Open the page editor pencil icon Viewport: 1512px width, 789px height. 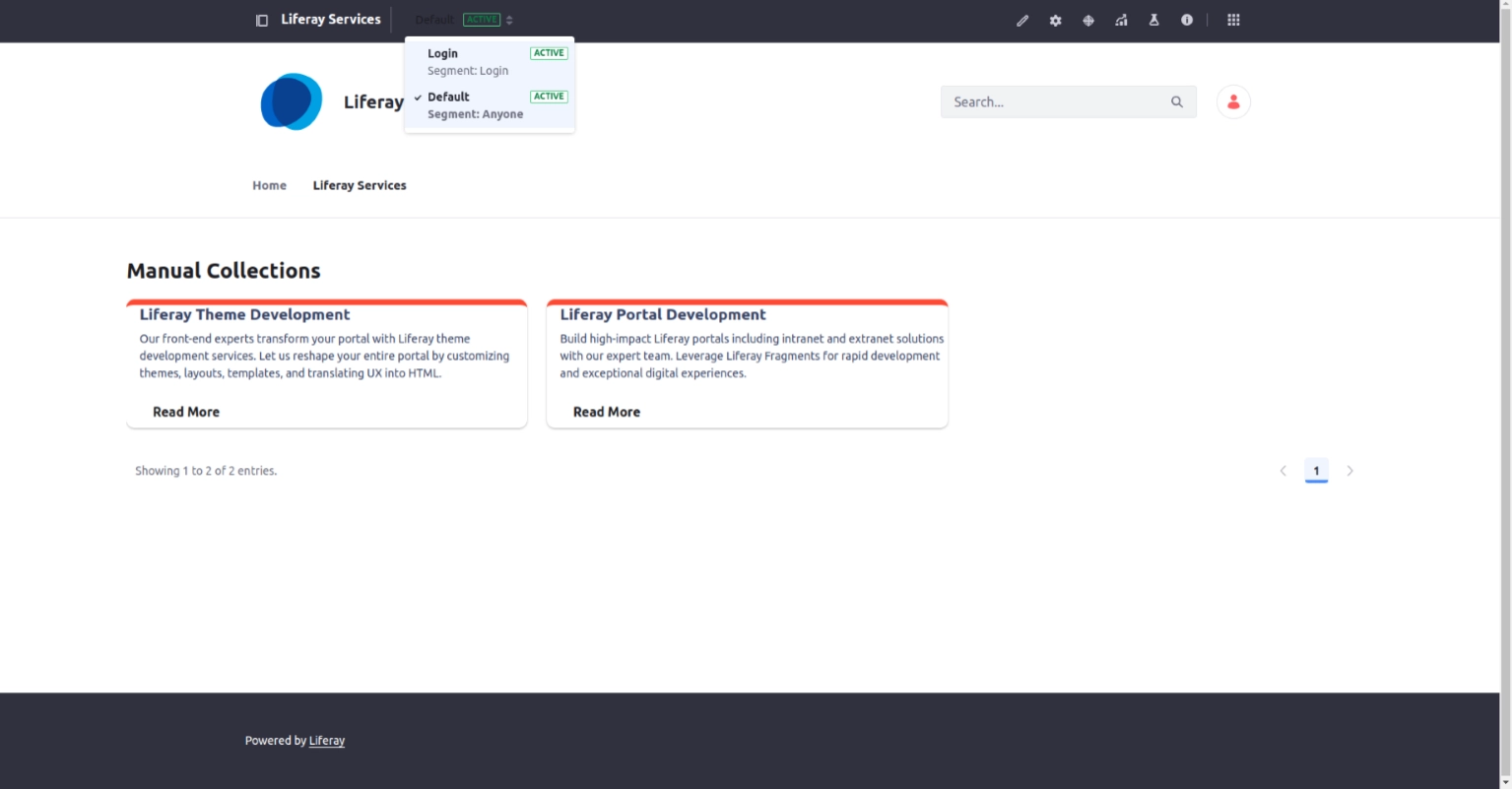pyautogui.click(x=1022, y=20)
